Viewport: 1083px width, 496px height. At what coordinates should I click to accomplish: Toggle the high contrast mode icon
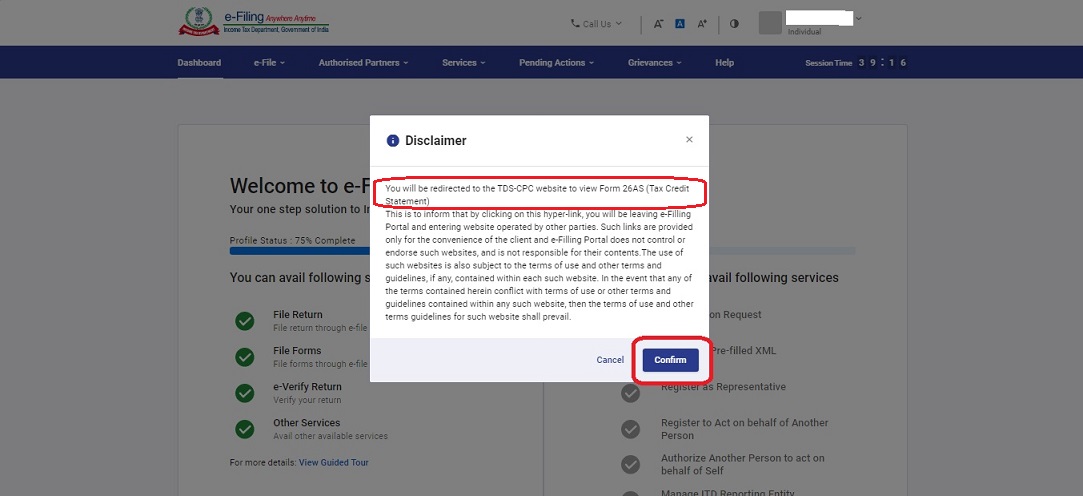point(734,23)
